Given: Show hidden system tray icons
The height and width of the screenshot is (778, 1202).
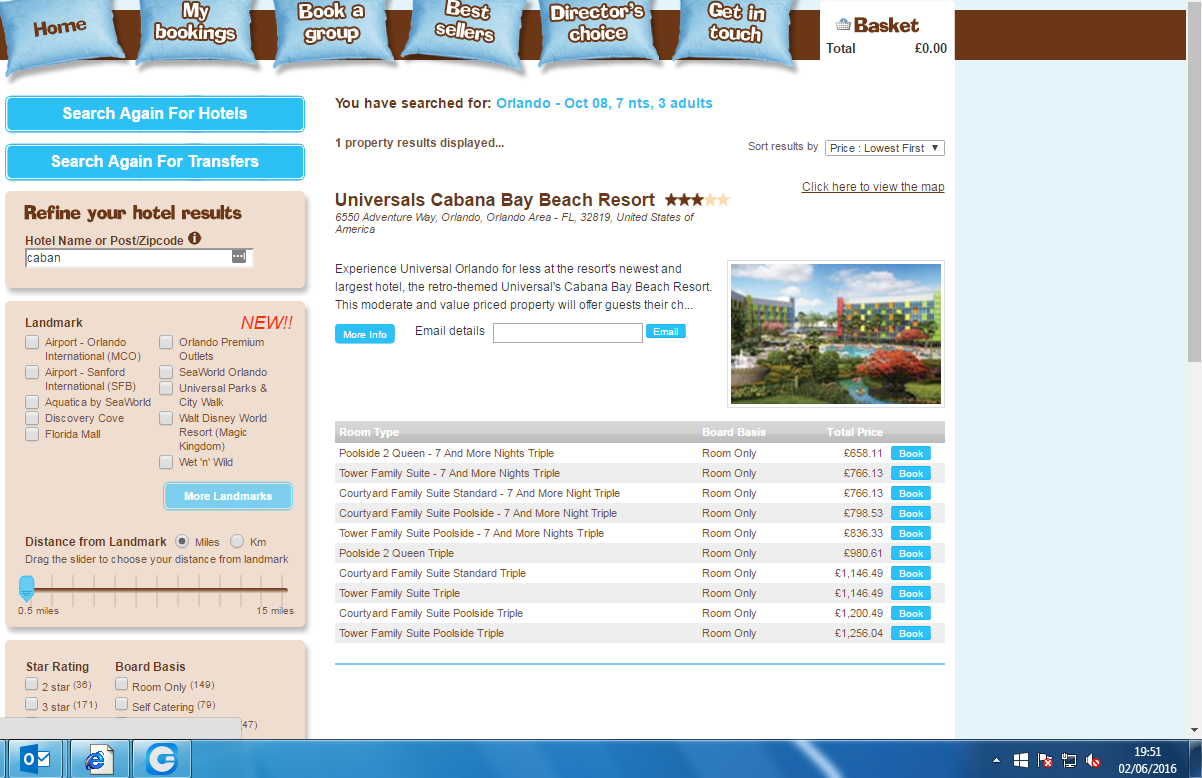Looking at the screenshot, I should (996, 760).
